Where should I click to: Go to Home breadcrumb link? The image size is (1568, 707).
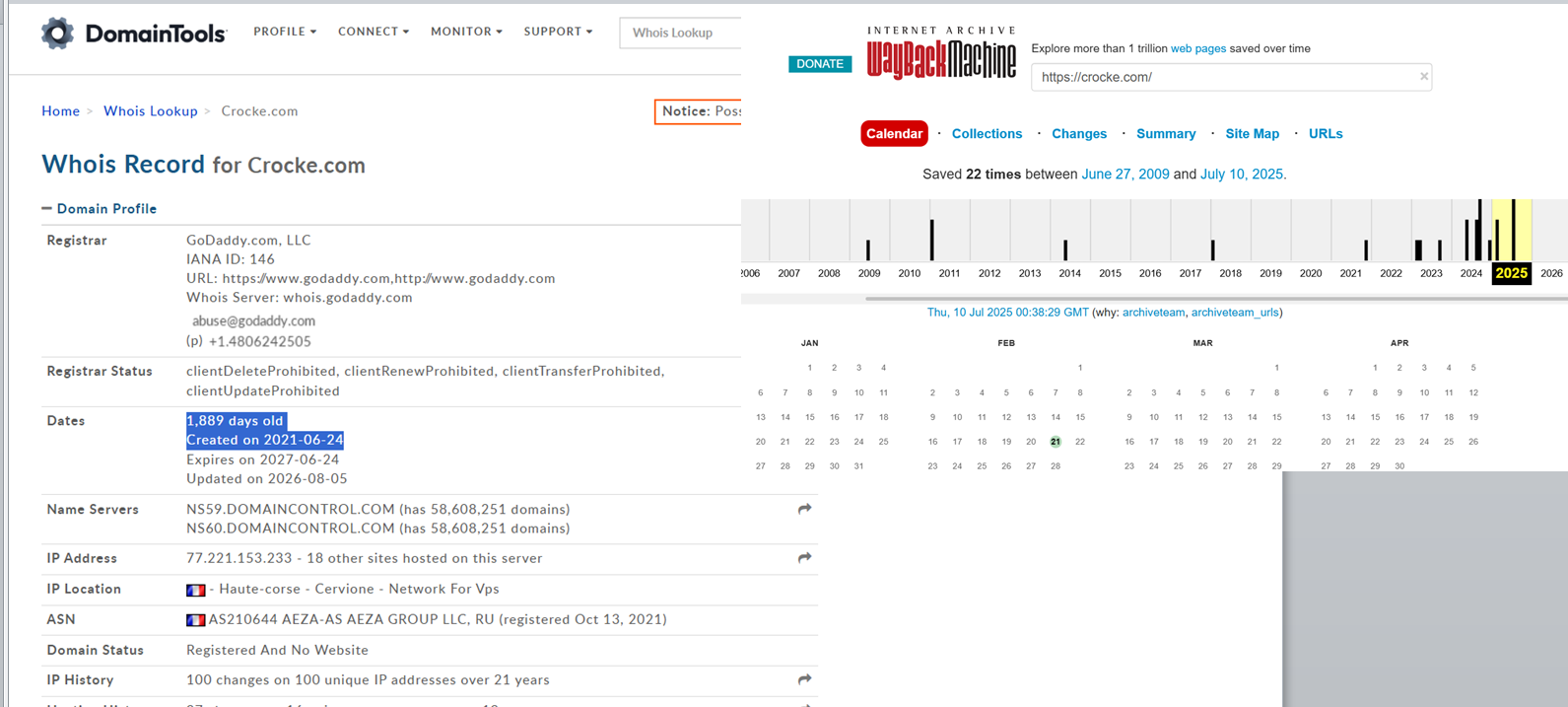click(x=60, y=110)
